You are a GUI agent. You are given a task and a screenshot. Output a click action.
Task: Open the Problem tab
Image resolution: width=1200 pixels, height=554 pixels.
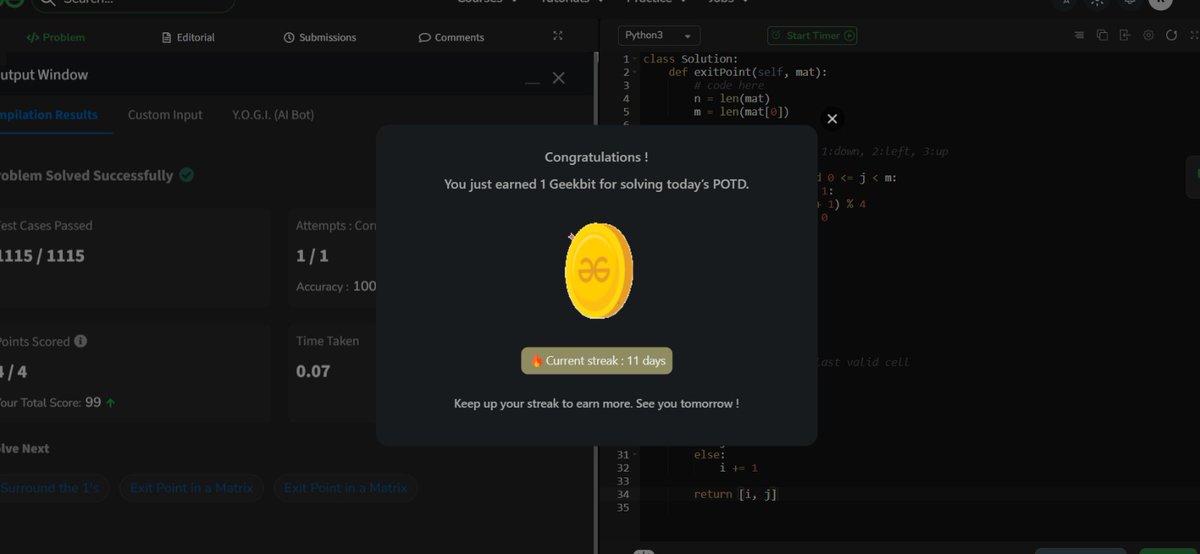click(x=56, y=37)
